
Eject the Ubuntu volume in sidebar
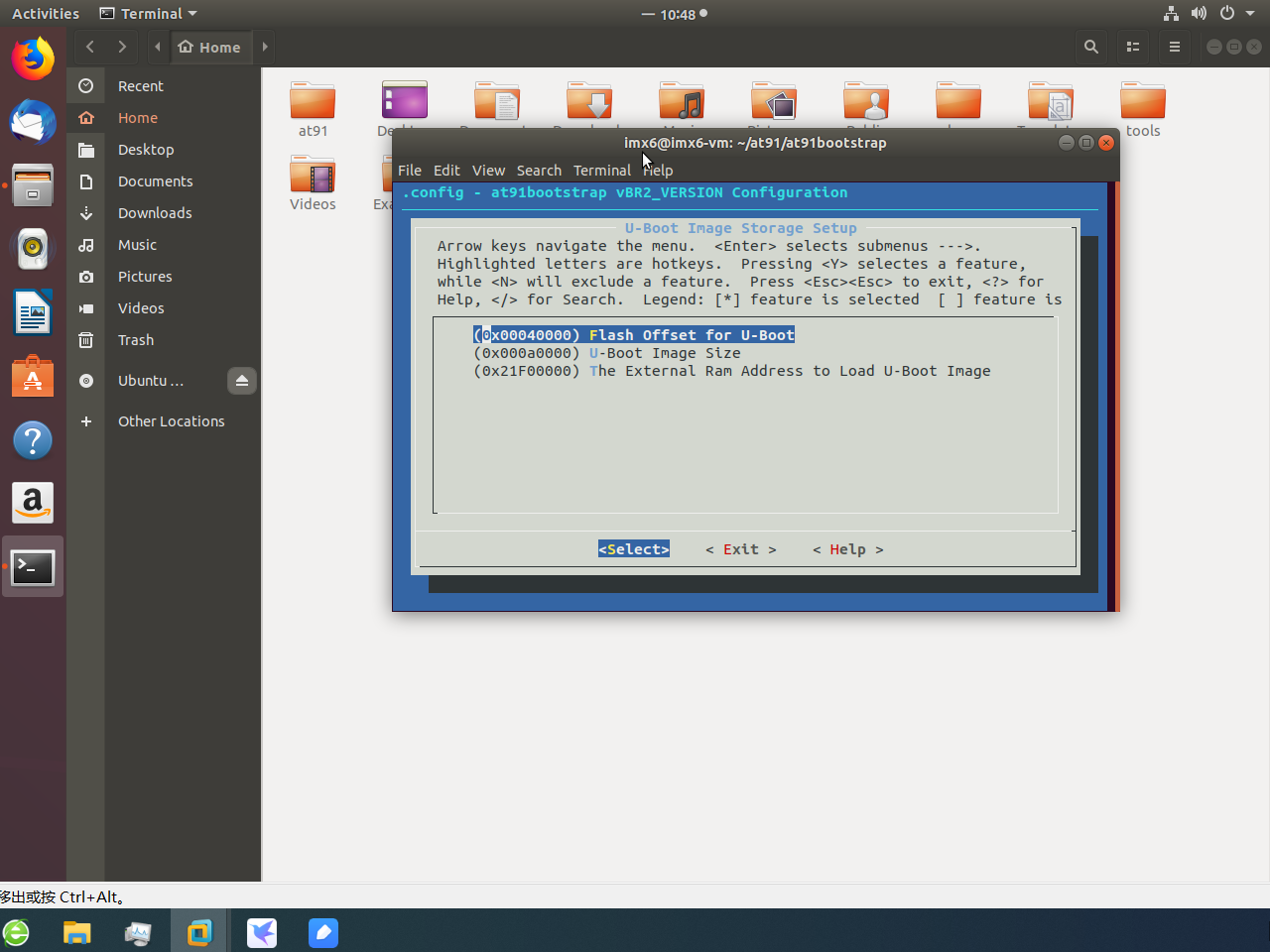point(242,380)
